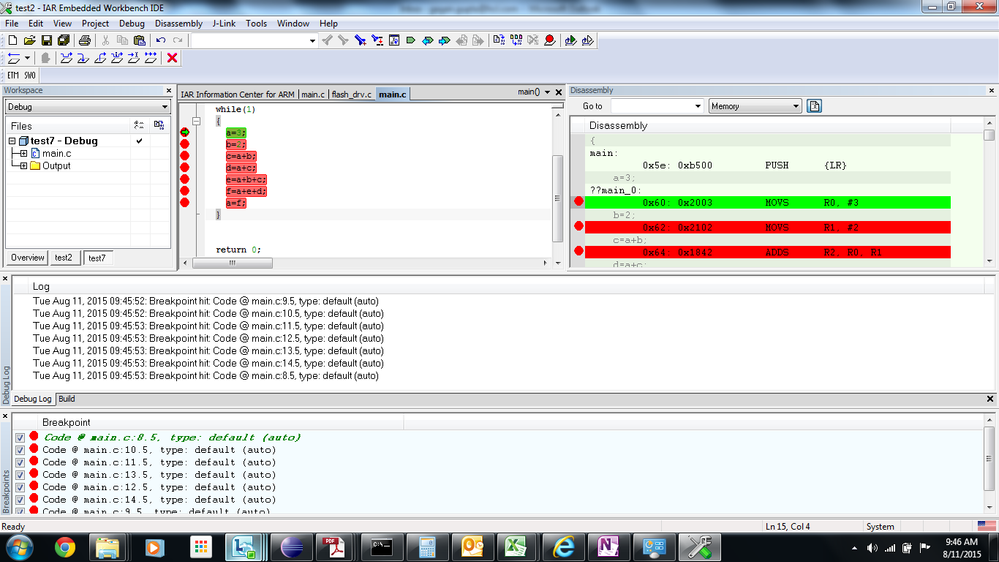999x562 pixels.
Task: Click Debug without Downloading icon
Action: tap(587, 40)
